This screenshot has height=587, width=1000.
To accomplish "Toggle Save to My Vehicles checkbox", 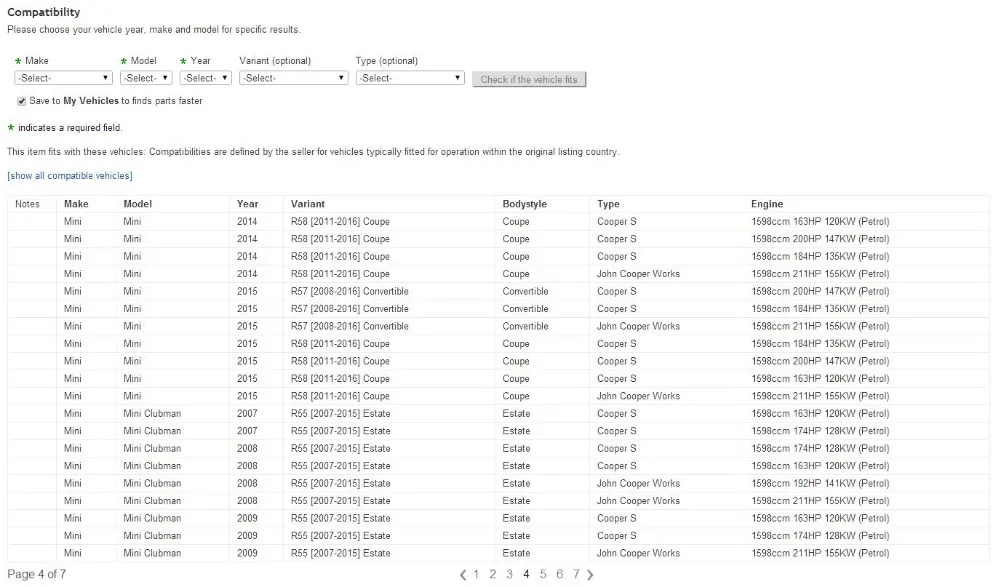I will [x=22, y=101].
